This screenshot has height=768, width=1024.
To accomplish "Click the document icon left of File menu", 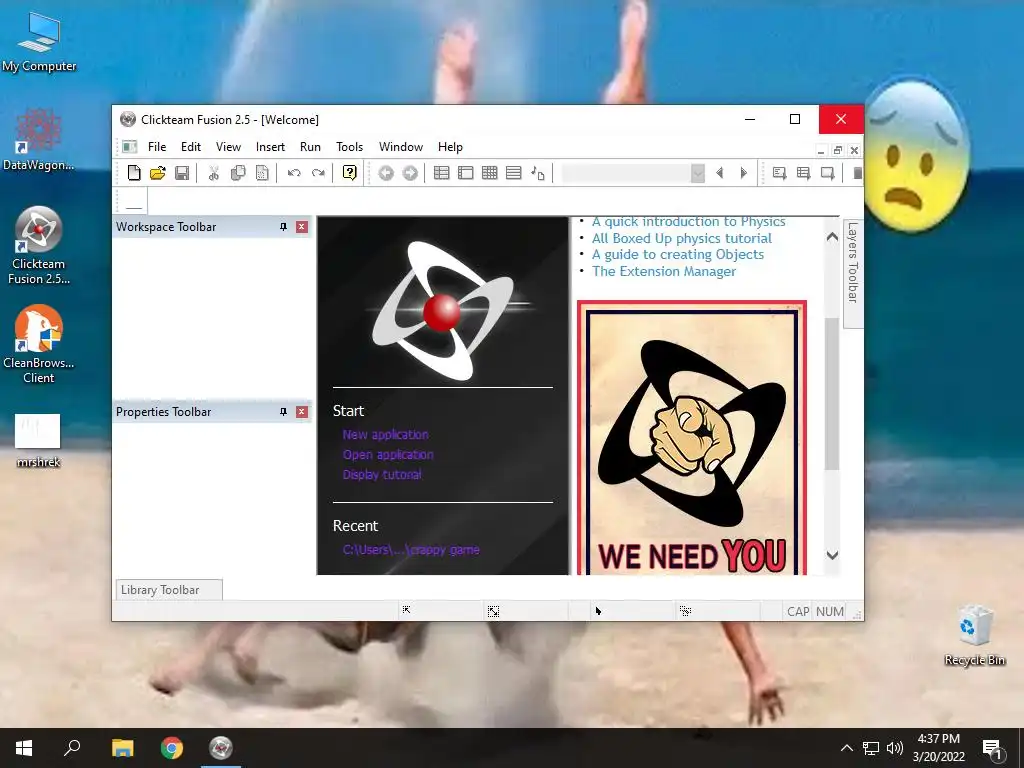I will coord(129,147).
